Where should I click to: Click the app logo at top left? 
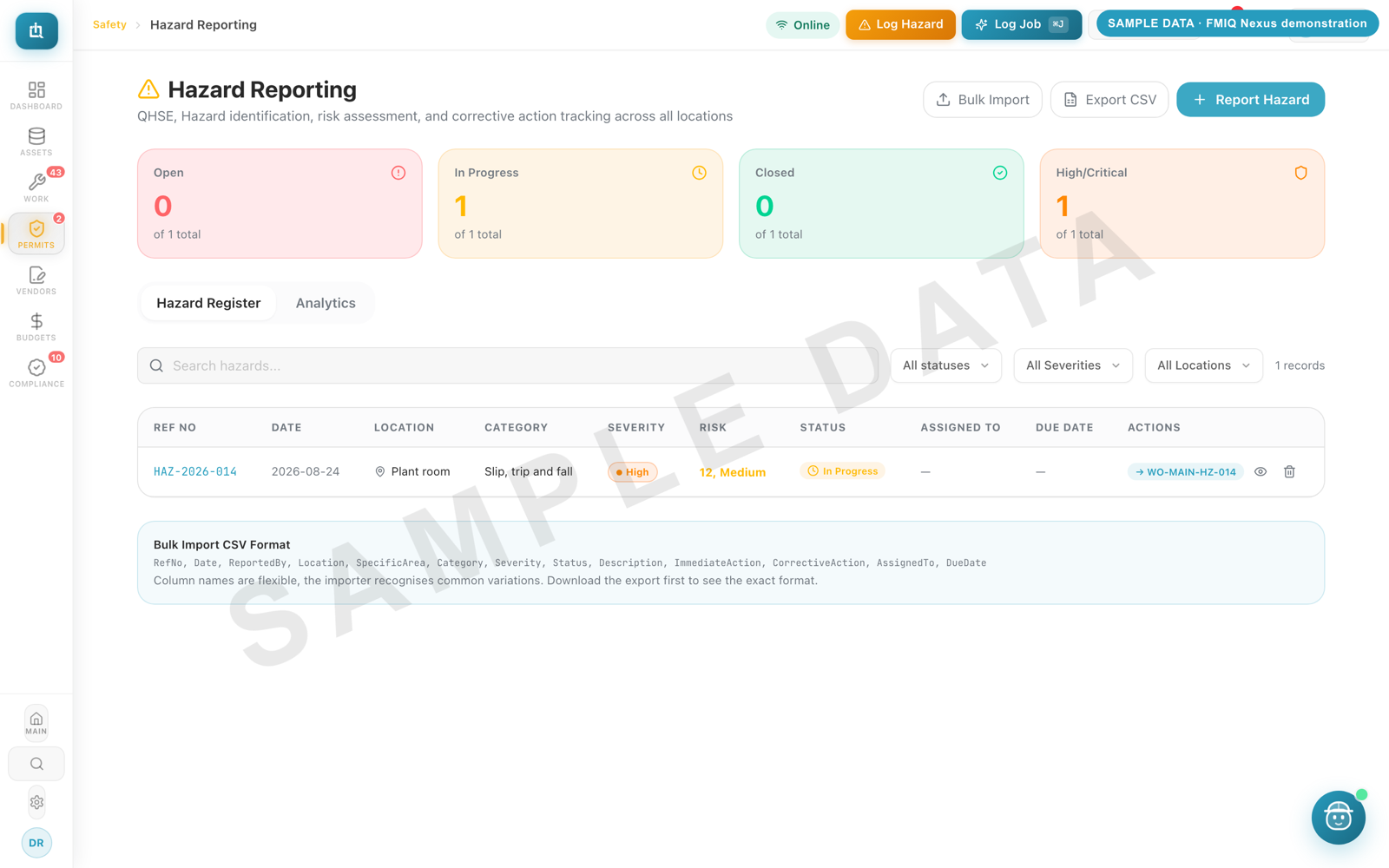pyautogui.click(x=36, y=31)
